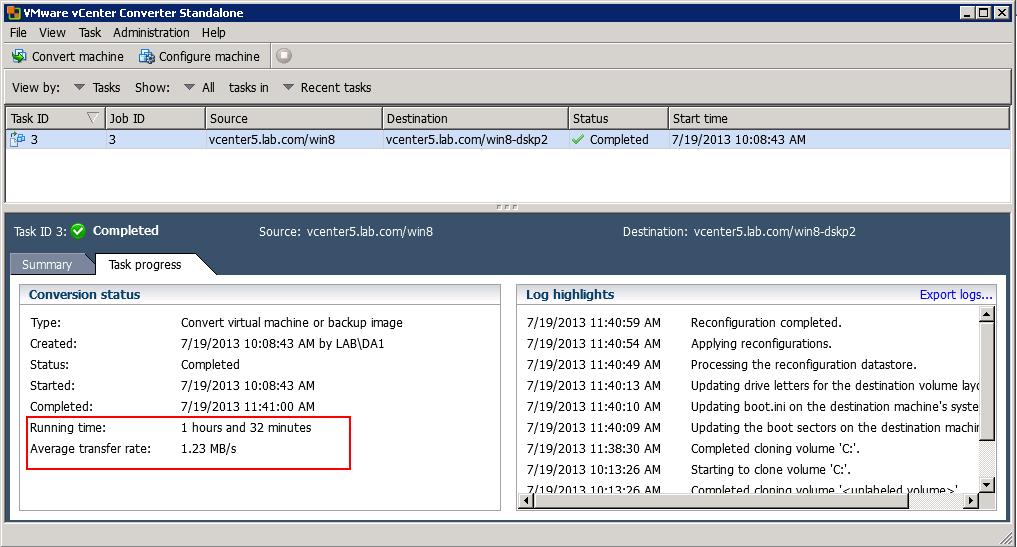Click the log panel scroll down arrow
The width and height of the screenshot is (1017, 547).
coord(987,485)
